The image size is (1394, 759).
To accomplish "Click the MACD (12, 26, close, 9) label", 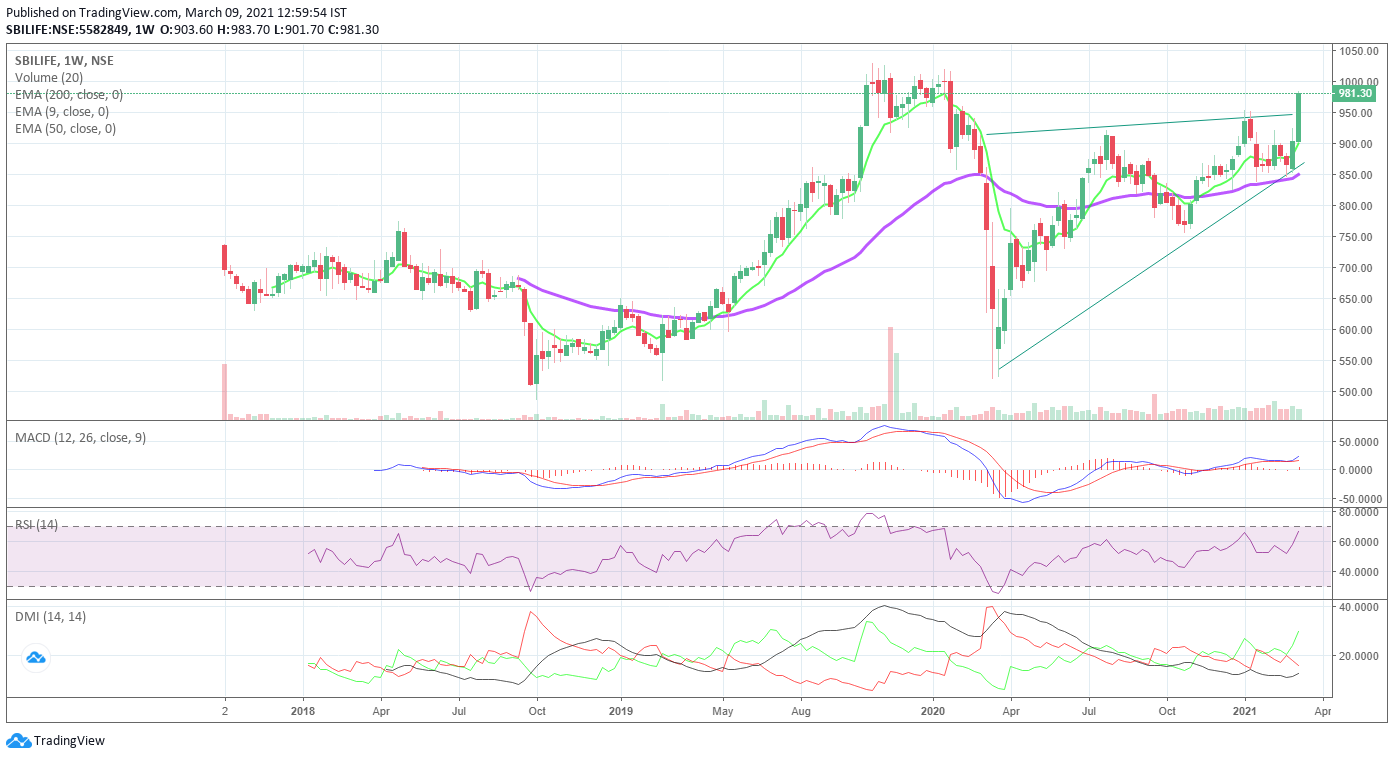I will click(x=80, y=438).
